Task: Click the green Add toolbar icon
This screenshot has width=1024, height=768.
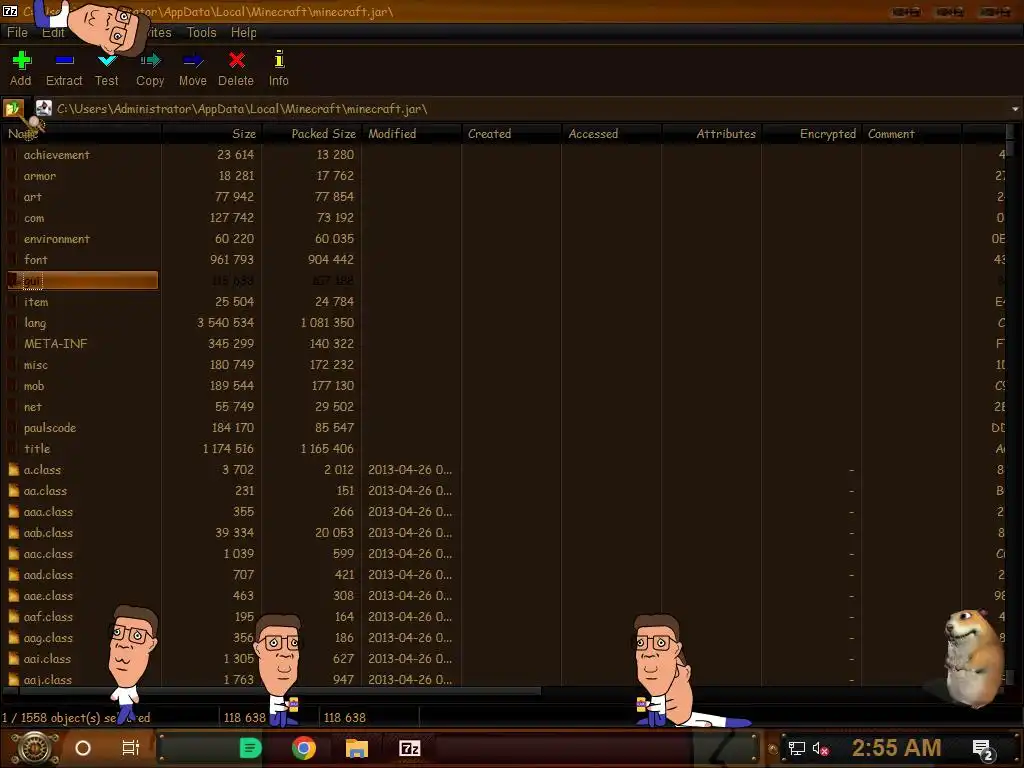Action: point(21,60)
